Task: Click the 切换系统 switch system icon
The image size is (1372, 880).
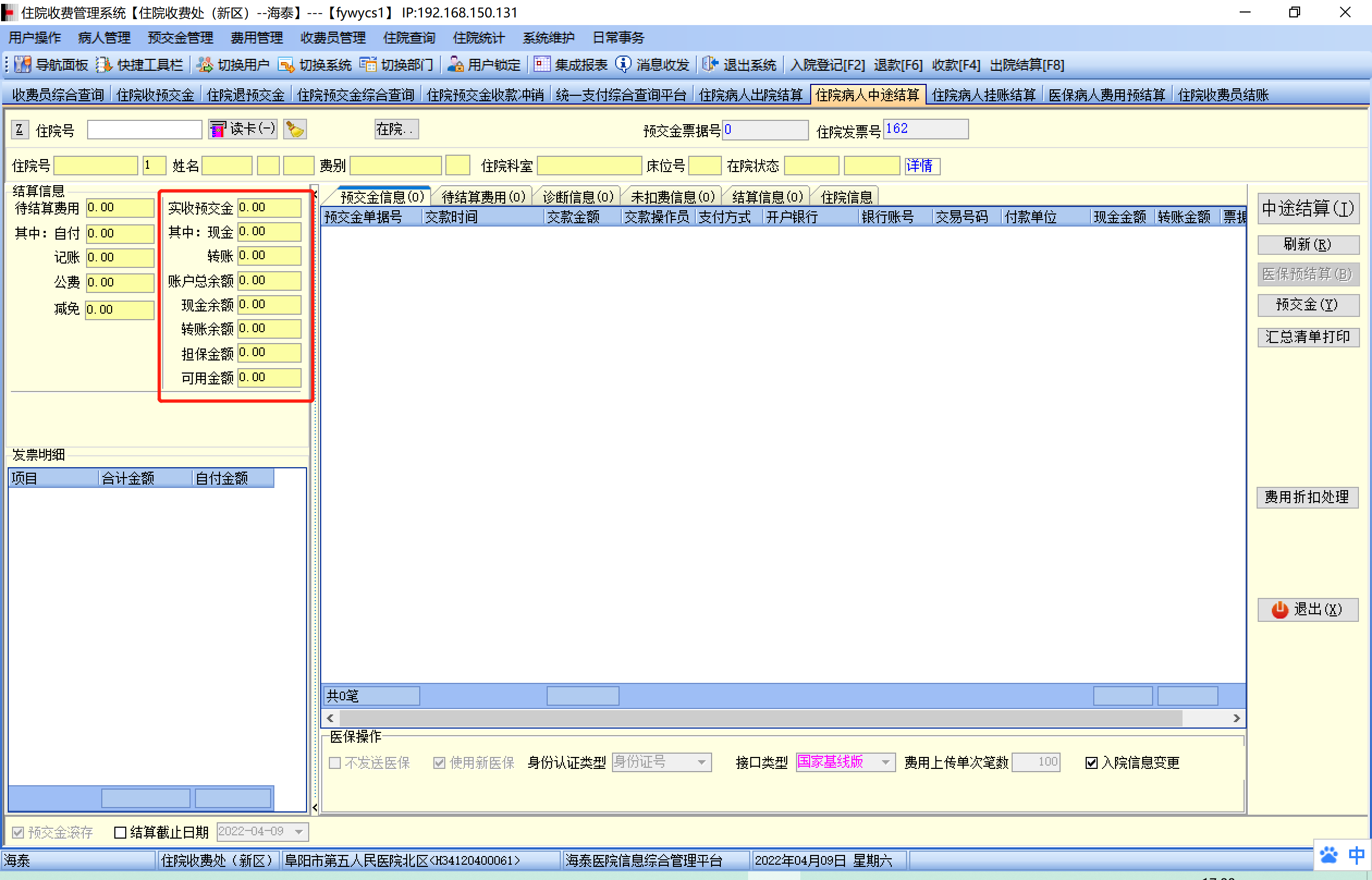Action: pyautogui.click(x=286, y=65)
